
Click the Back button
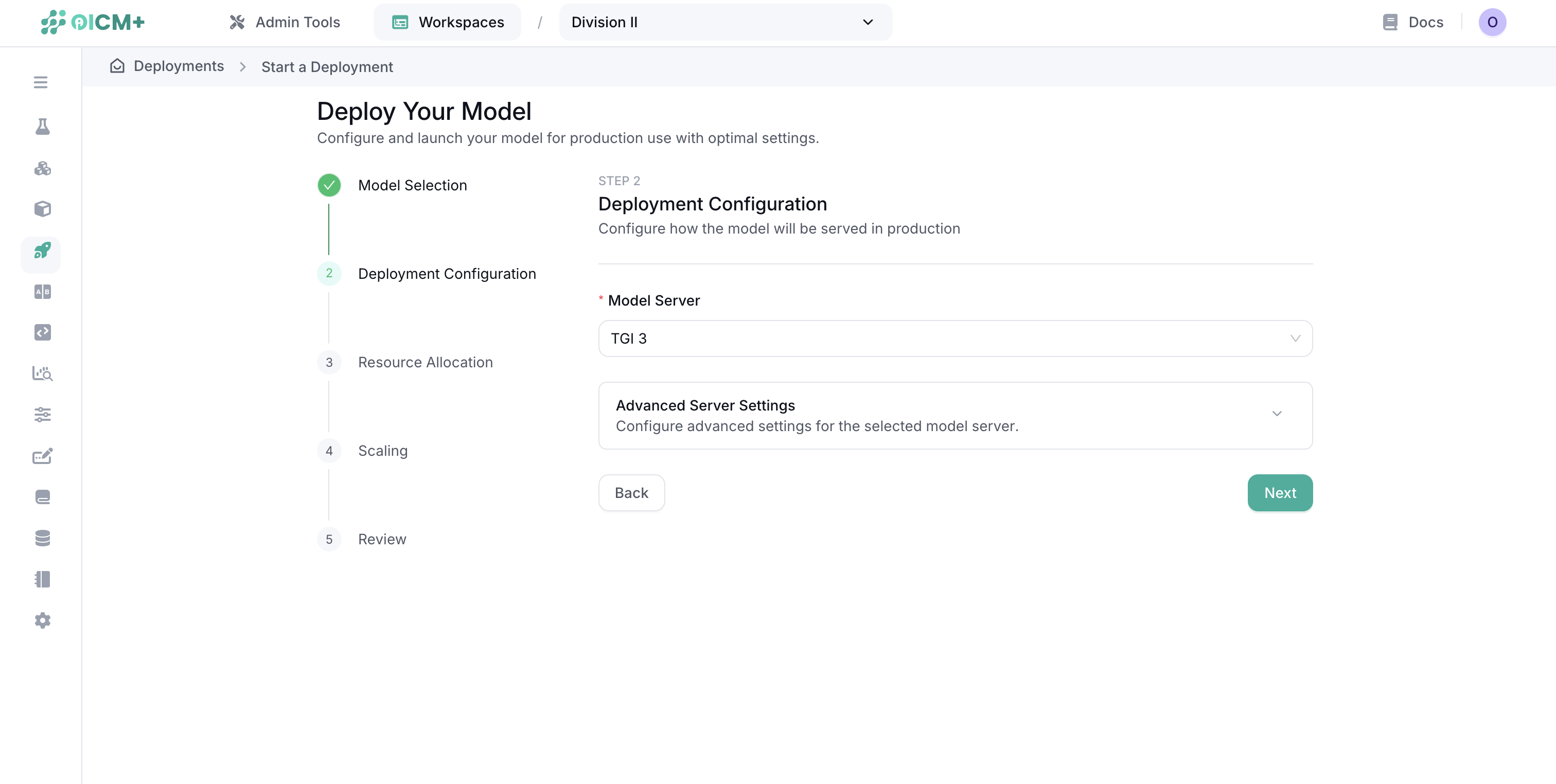631,493
